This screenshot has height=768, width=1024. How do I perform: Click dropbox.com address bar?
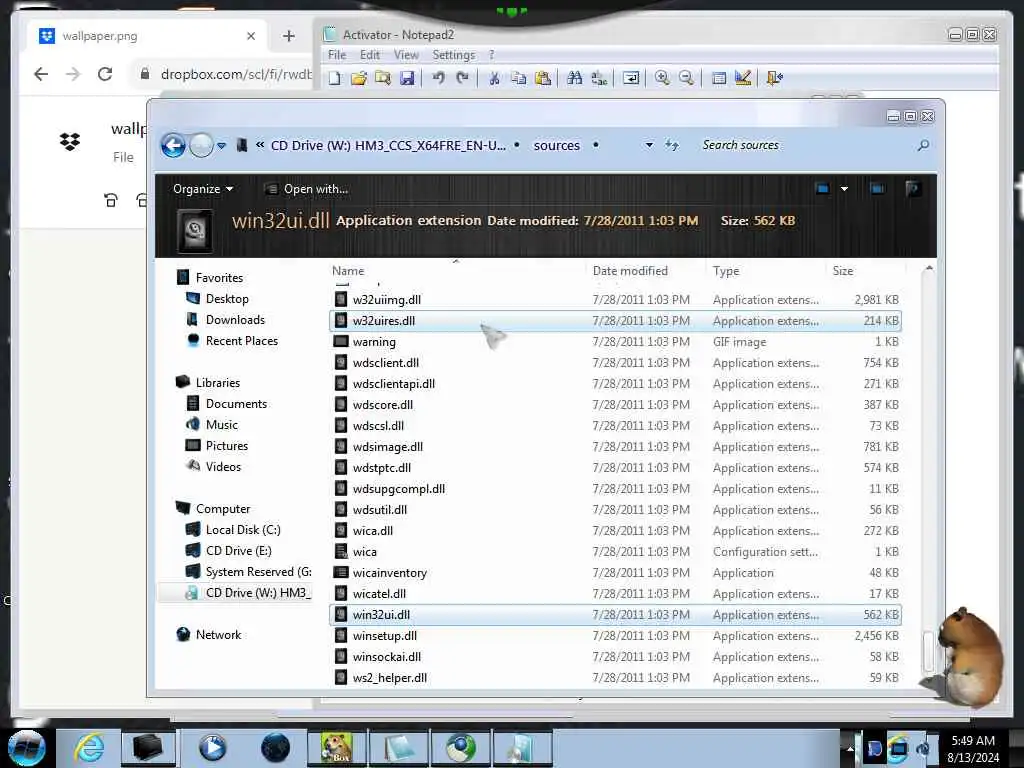(x=225, y=74)
